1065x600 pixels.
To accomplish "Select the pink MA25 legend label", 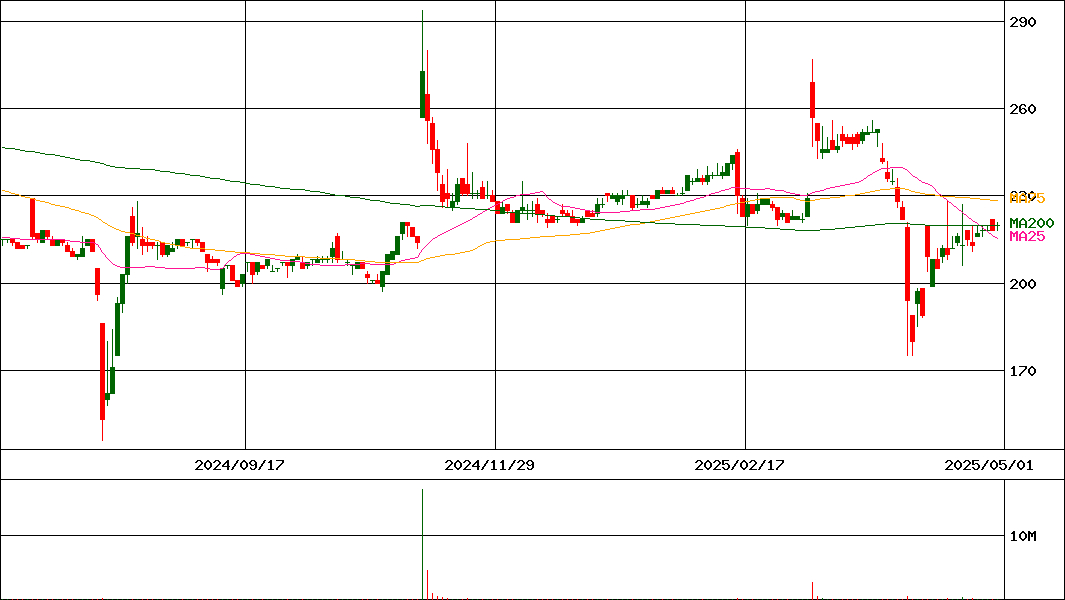I will tap(1027, 236).
